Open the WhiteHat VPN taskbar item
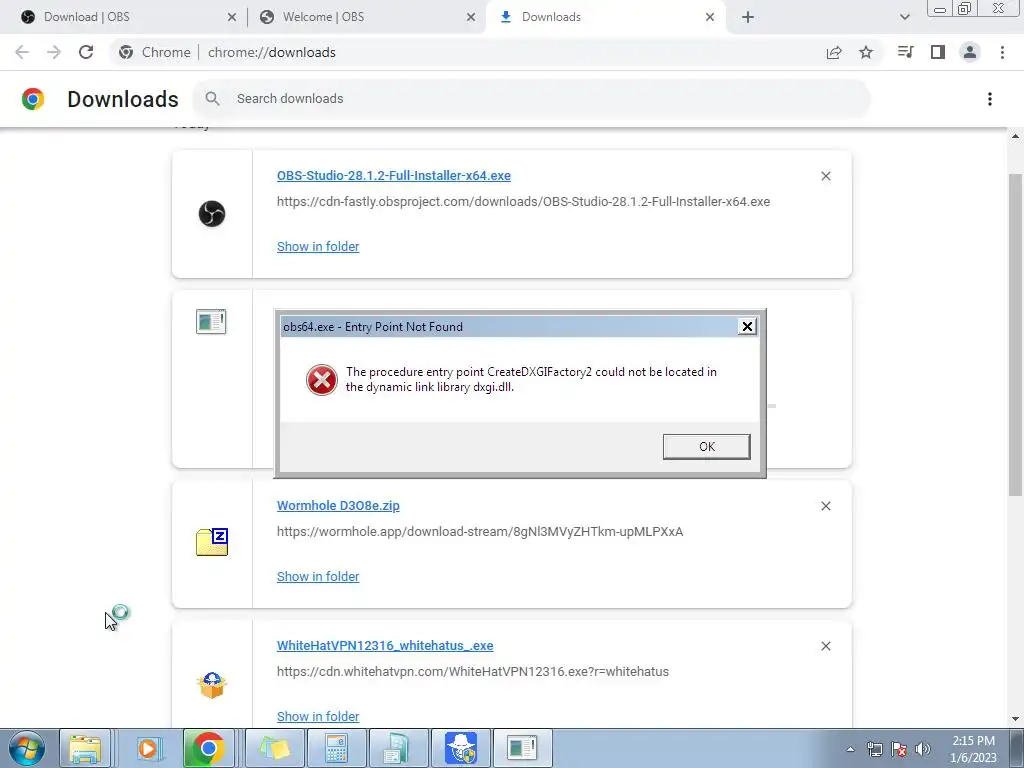The height and width of the screenshot is (768, 1024). pos(460,748)
